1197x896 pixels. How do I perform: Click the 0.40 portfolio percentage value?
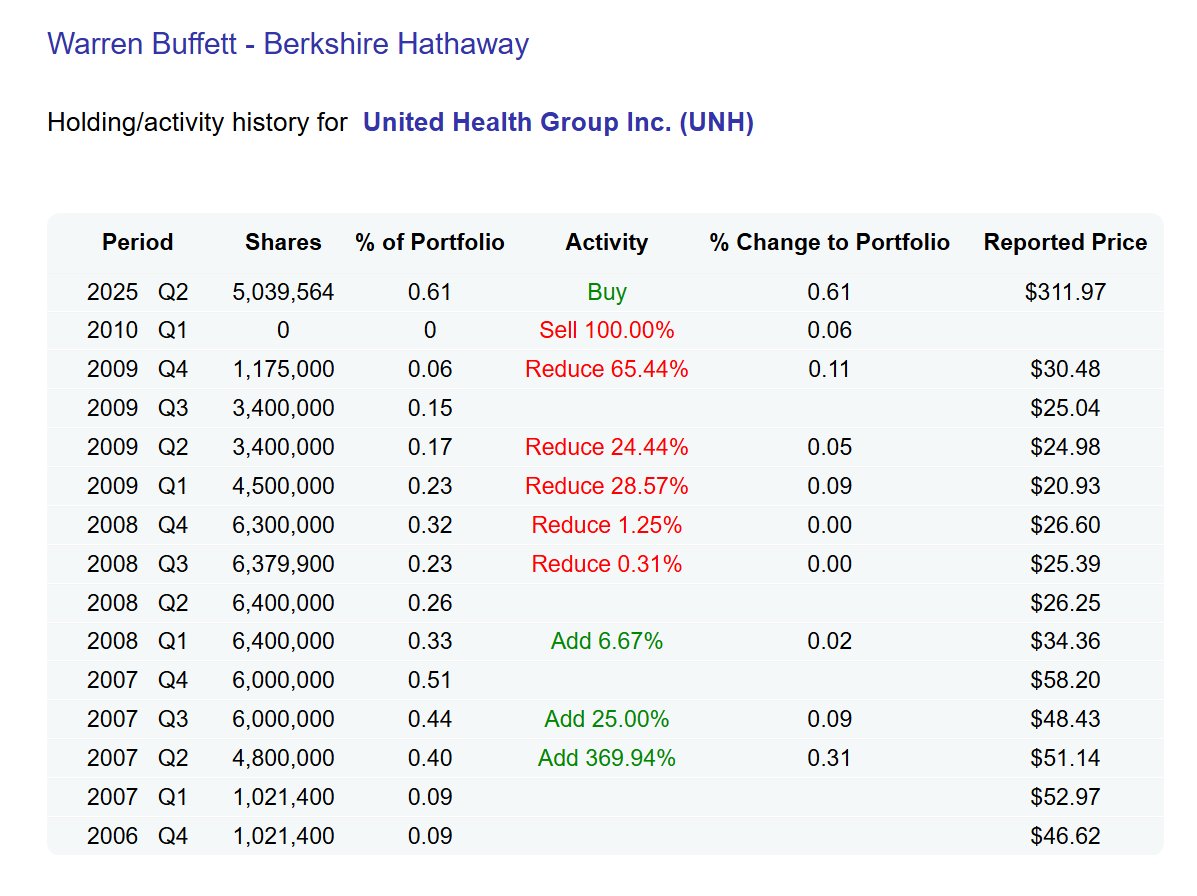click(x=430, y=758)
